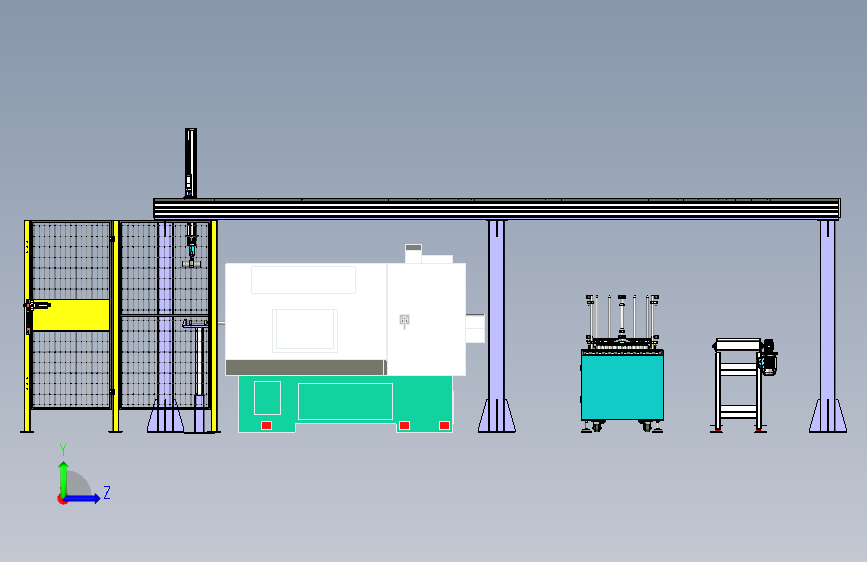This screenshot has height=562, width=867.
Task: Select the tall black vertical axis column above gantry
Action: click(x=191, y=163)
